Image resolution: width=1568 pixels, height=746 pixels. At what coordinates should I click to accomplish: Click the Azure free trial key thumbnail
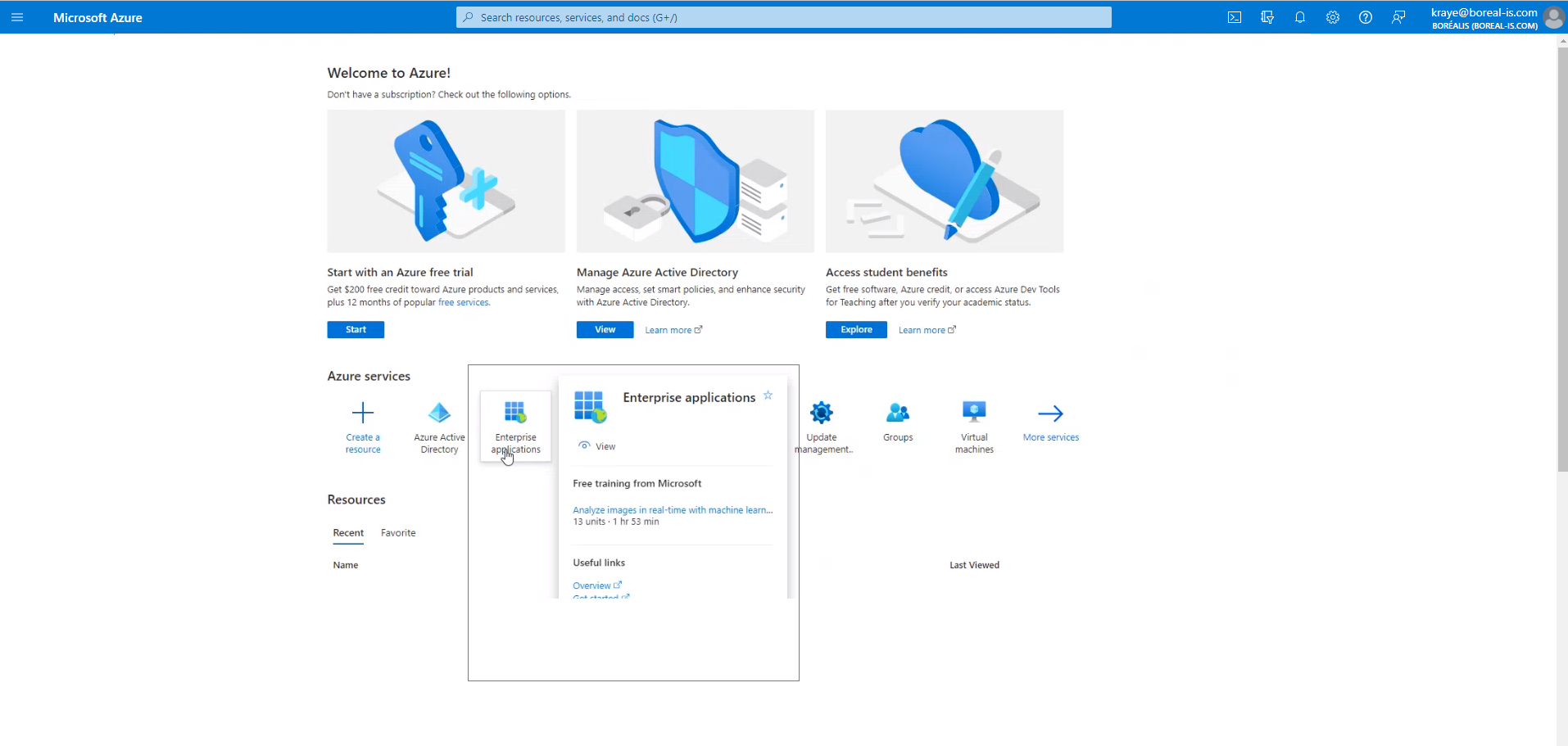[x=446, y=181]
